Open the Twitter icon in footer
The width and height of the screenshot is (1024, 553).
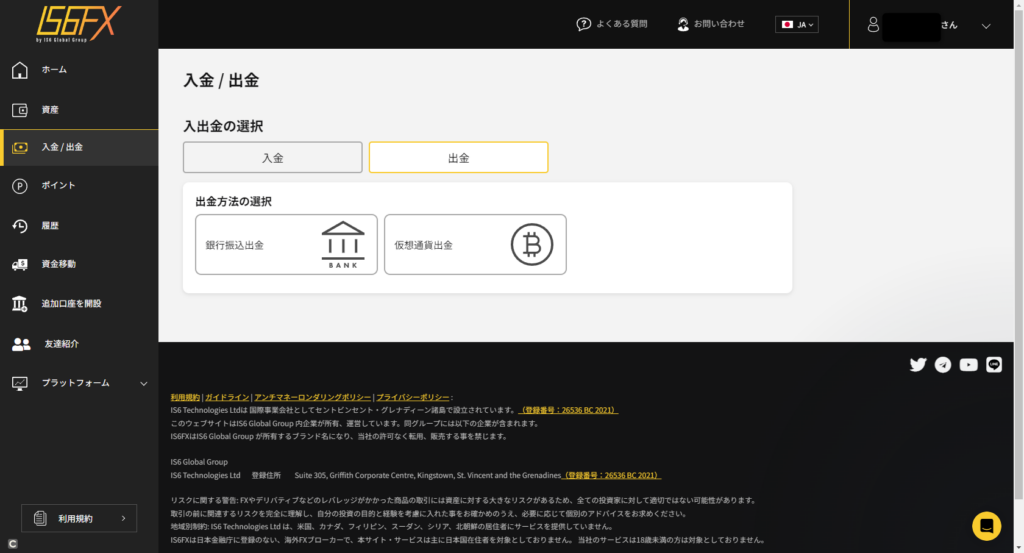point(918,364)
